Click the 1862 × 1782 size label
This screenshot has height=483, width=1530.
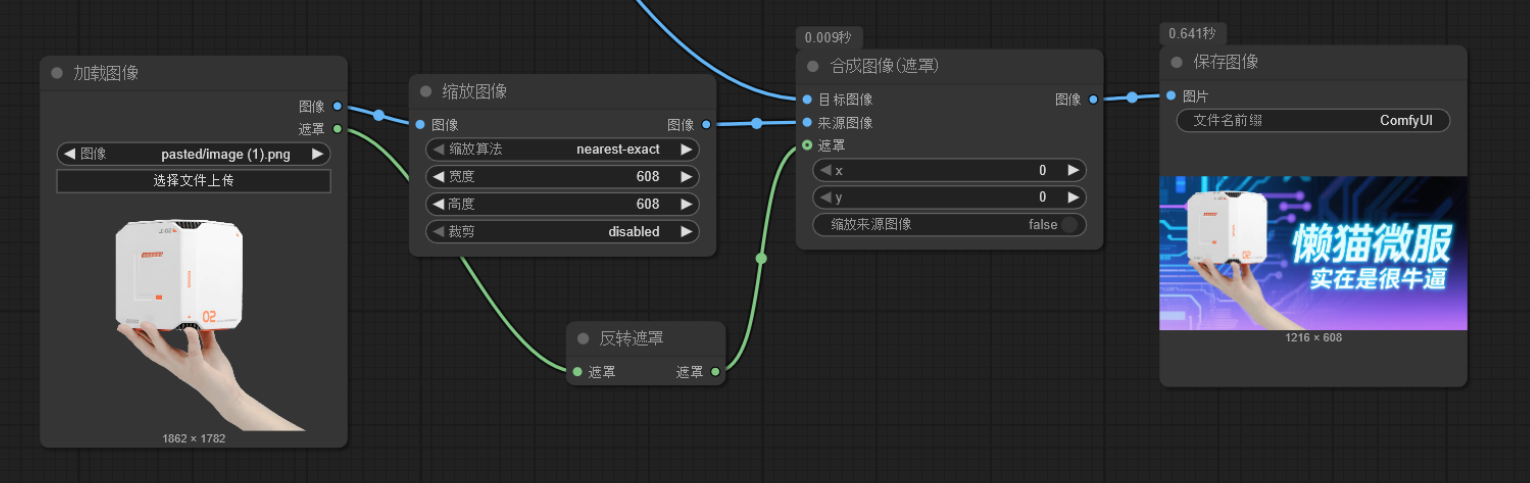pyautogui.click(x=194, y=438)
